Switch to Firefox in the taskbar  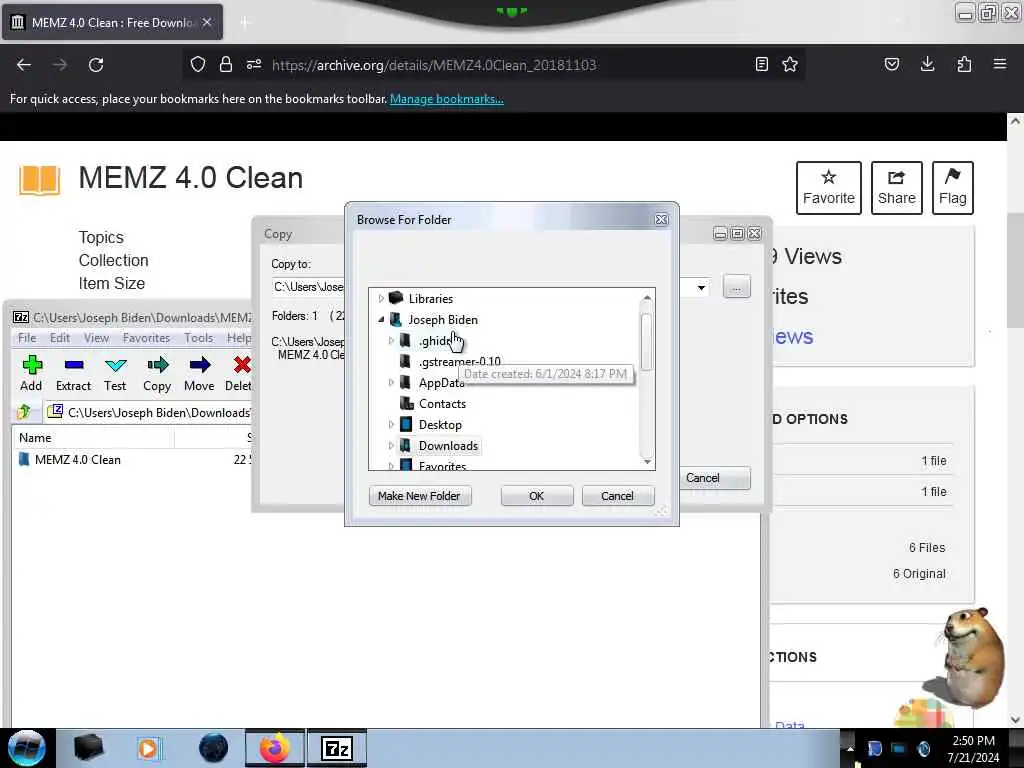[275, 748]
